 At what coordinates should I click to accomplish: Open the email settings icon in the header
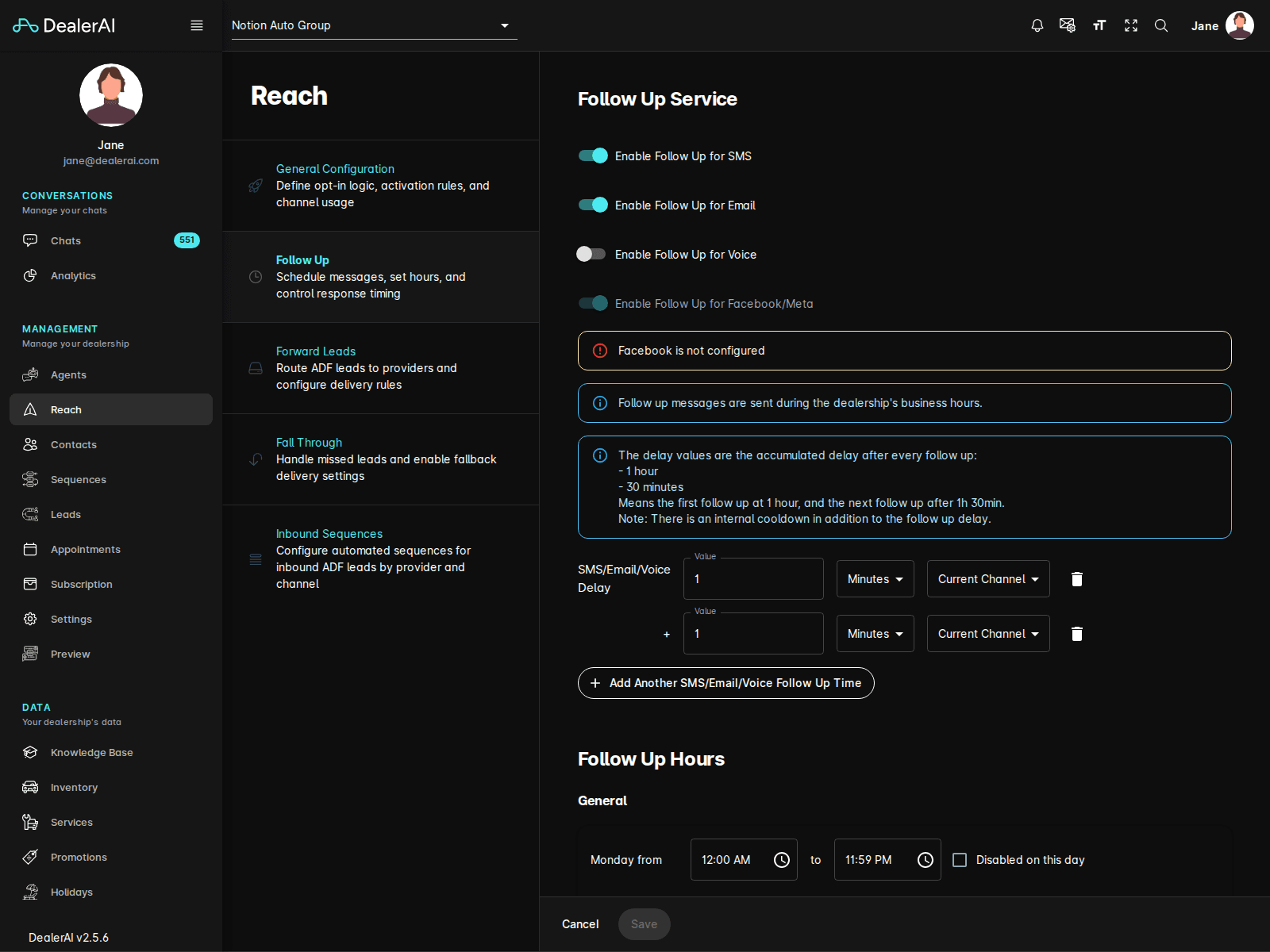pos(1068,25)
